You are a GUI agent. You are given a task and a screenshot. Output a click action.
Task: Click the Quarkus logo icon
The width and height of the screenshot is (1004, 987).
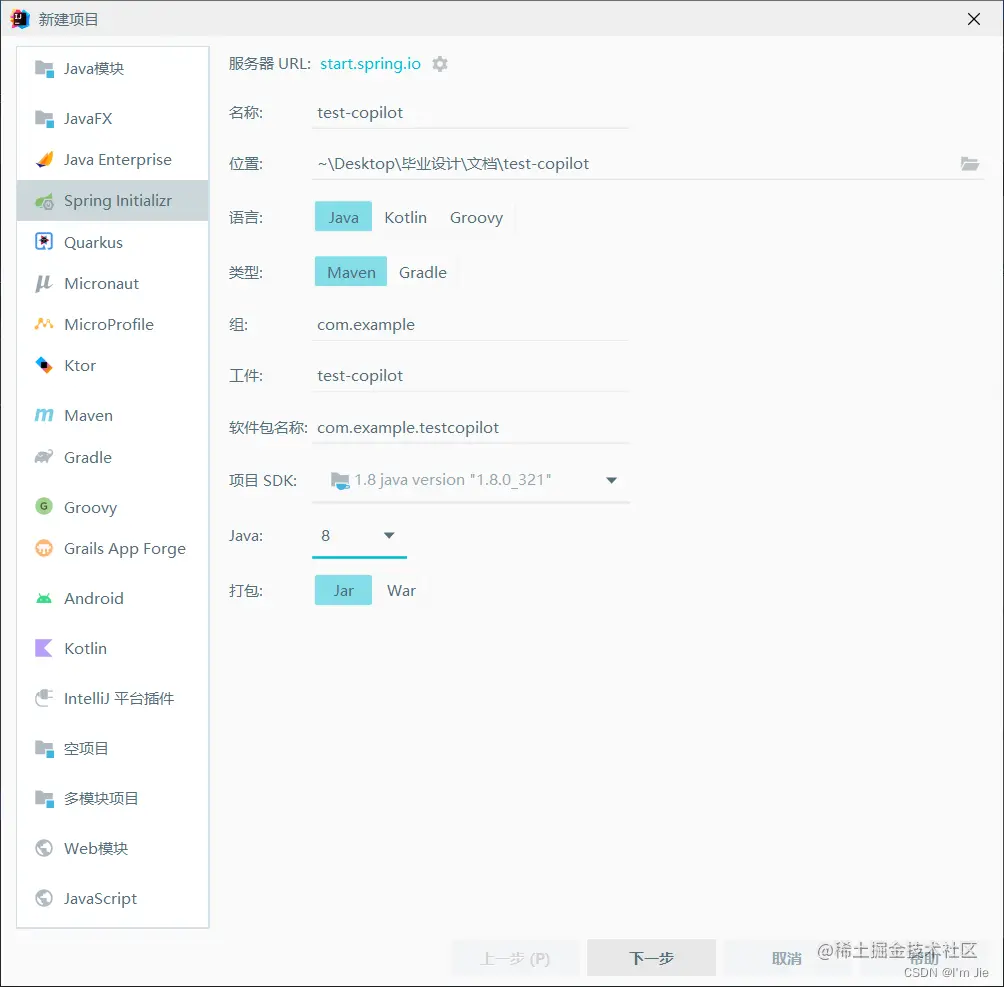44,241
